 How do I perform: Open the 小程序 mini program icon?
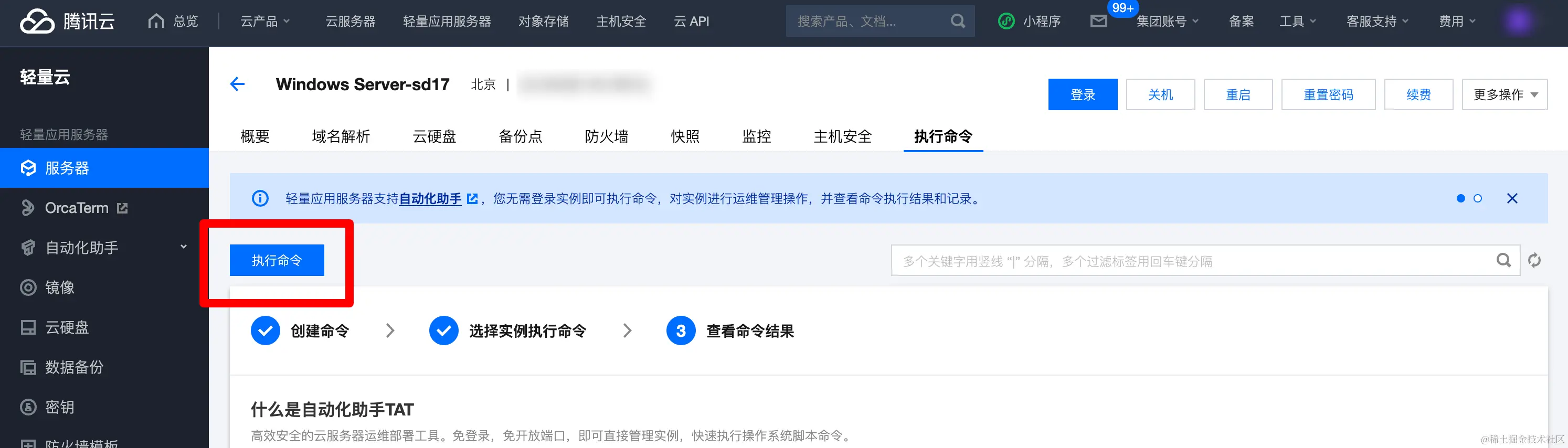1006,22
